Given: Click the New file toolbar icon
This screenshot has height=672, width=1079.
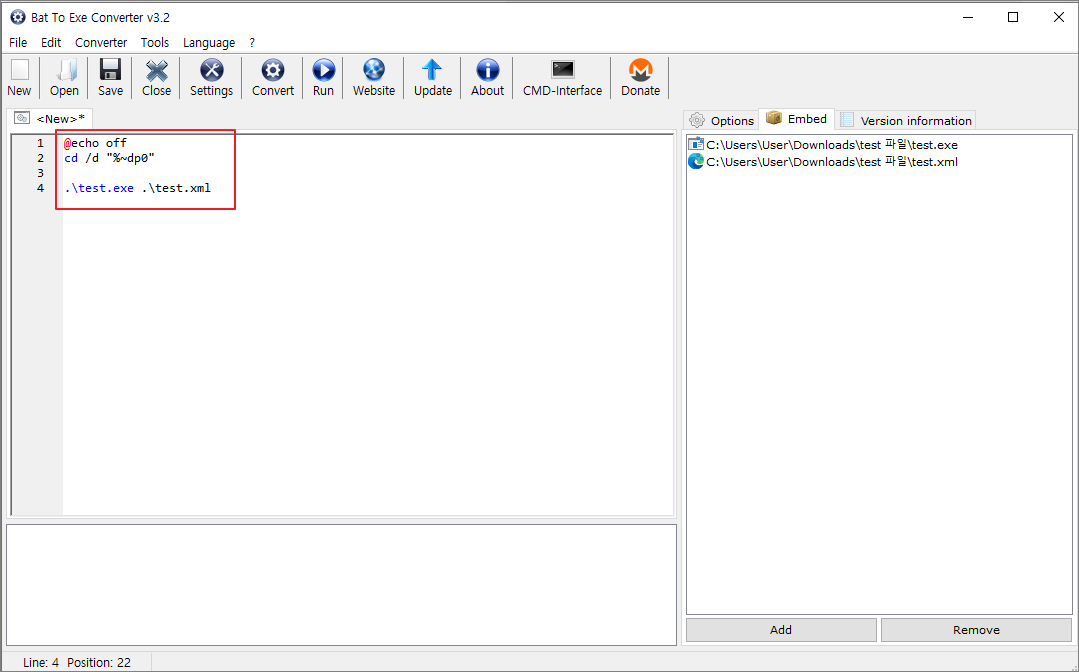Looking at the screenshot, I should [19, 70].
